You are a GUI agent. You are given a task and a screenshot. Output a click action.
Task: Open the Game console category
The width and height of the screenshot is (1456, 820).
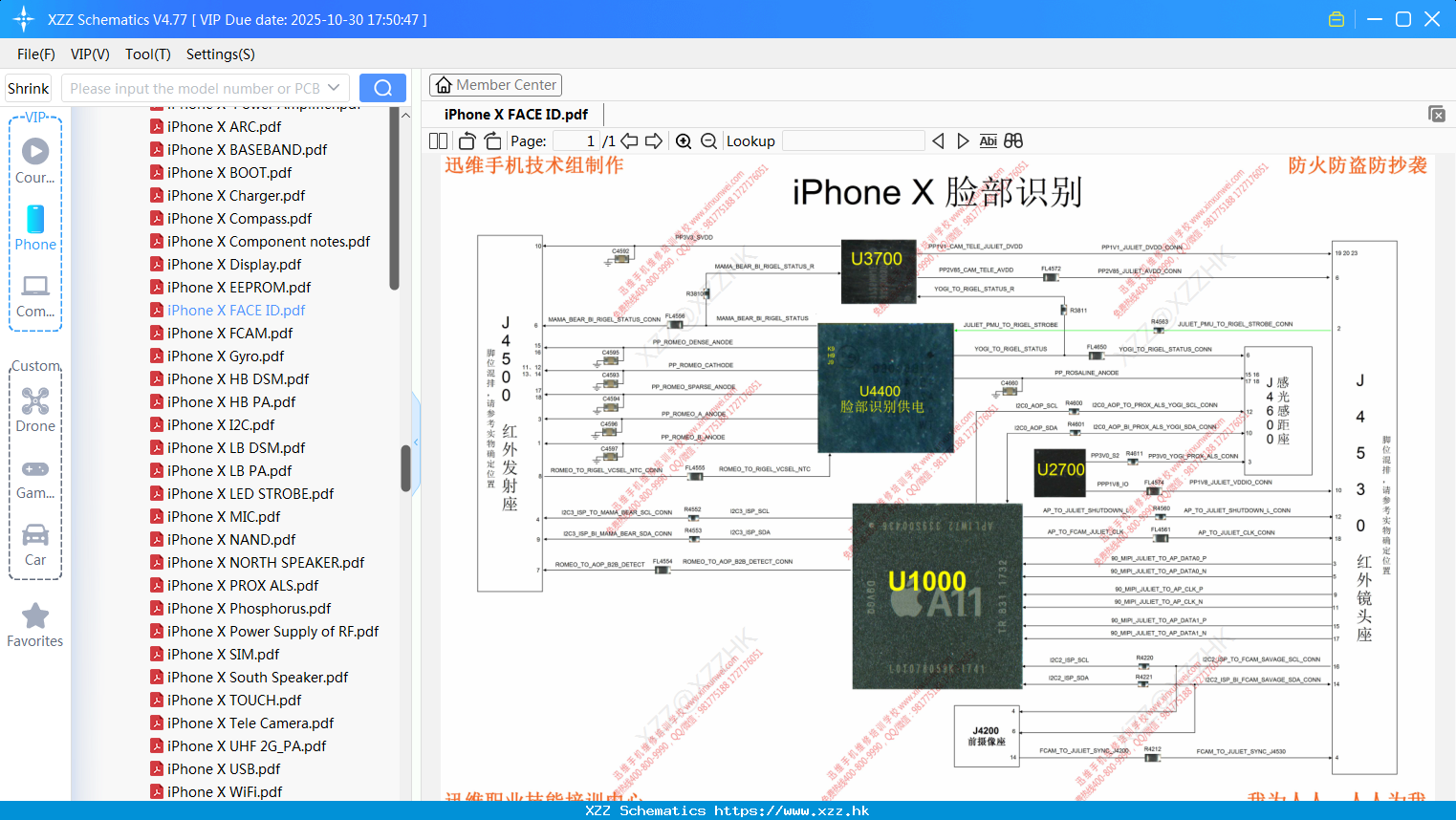click(35, 479)
